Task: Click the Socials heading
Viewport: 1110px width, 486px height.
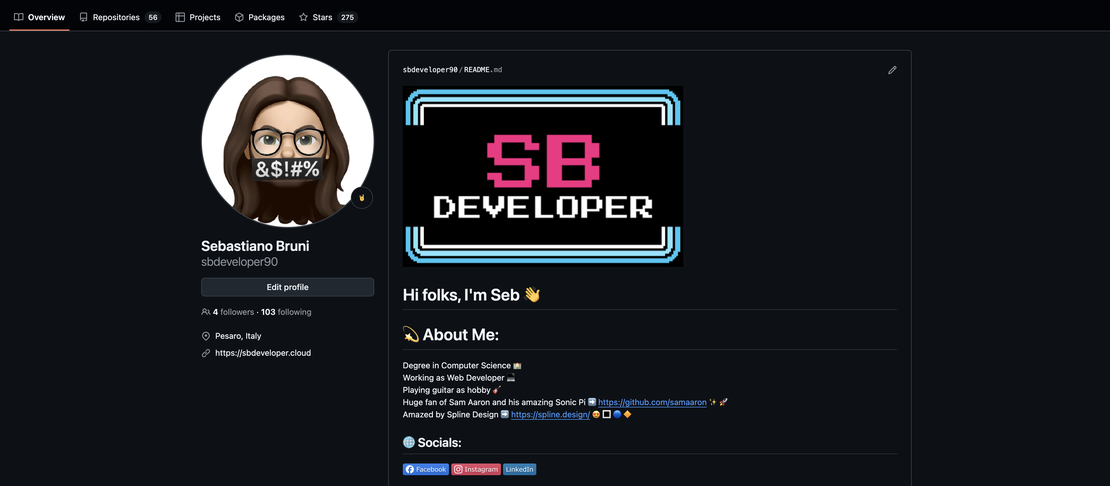Action: [x=432, y=443]
